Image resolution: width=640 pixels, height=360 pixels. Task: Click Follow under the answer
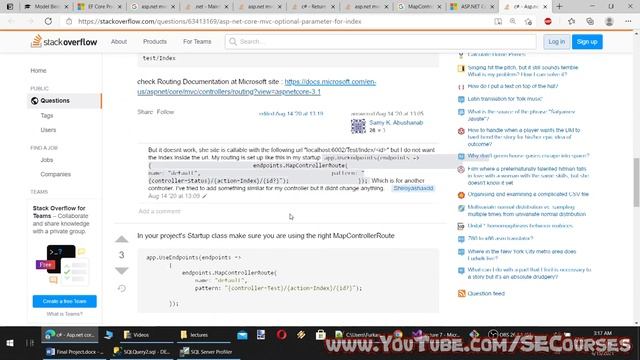pyautogui.click(x=165, y=112)
